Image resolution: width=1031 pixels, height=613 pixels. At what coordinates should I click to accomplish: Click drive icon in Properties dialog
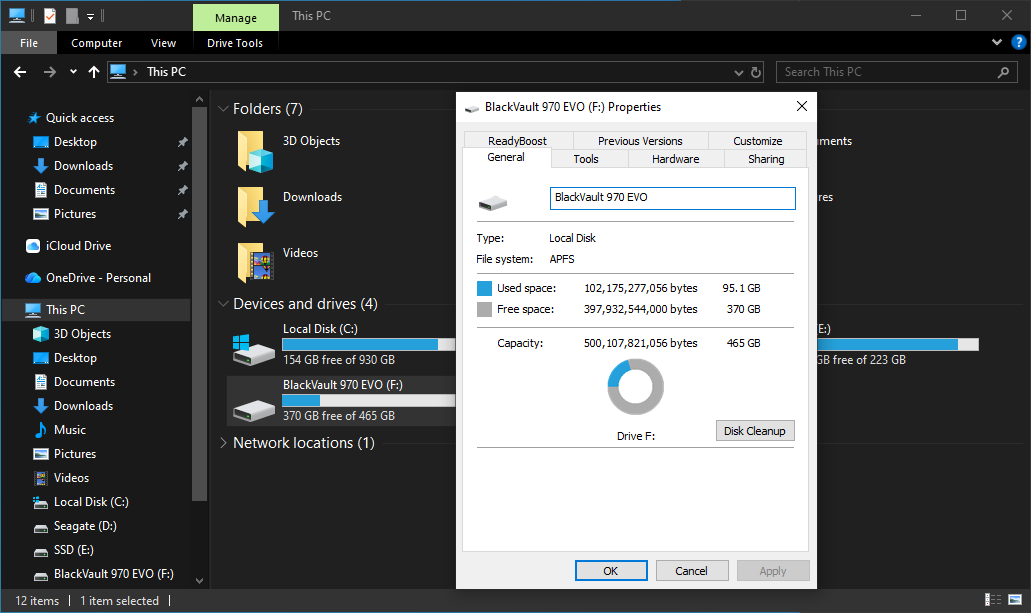pos(492,203)
